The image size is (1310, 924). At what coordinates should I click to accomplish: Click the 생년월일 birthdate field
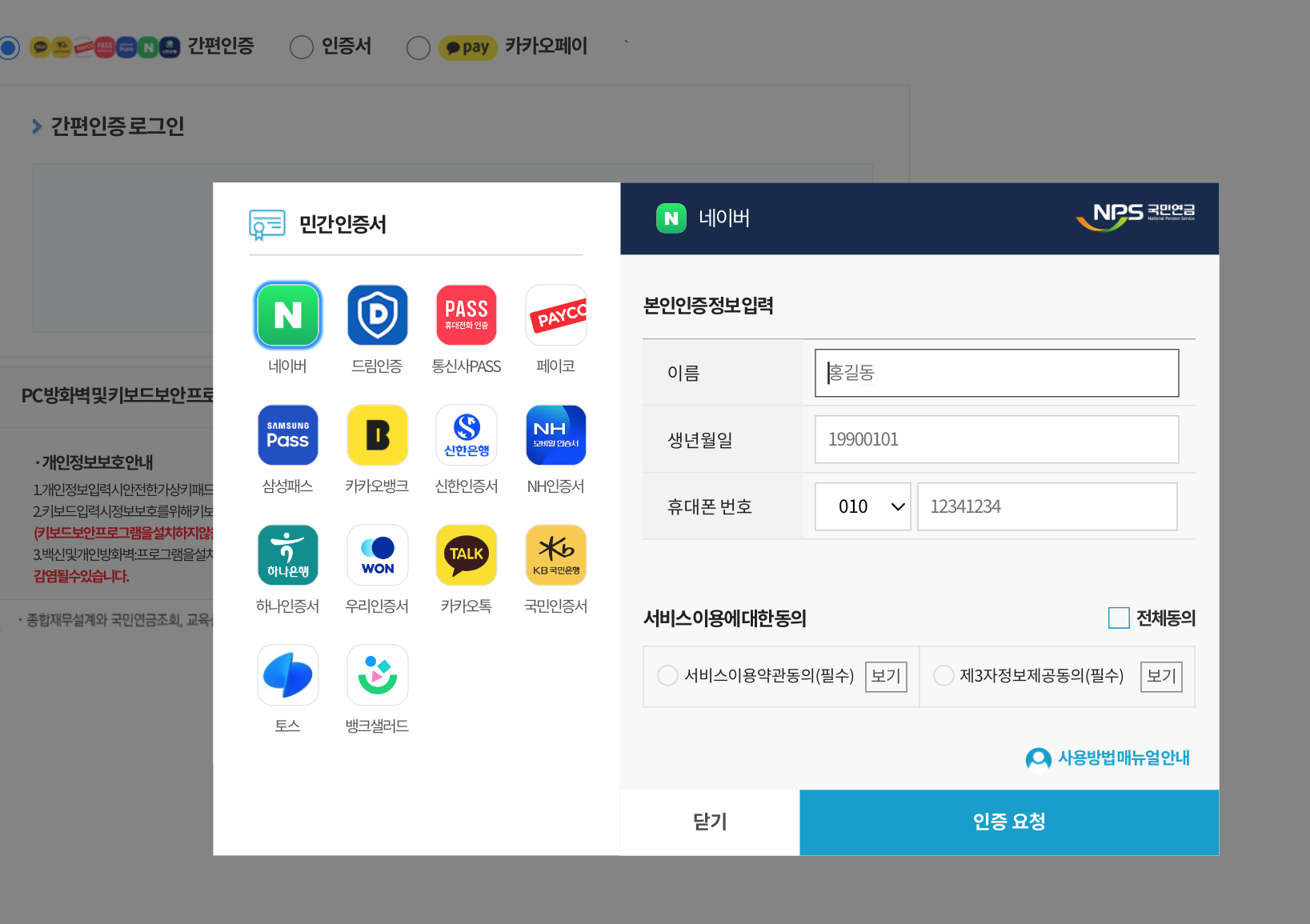click(996, 439)
